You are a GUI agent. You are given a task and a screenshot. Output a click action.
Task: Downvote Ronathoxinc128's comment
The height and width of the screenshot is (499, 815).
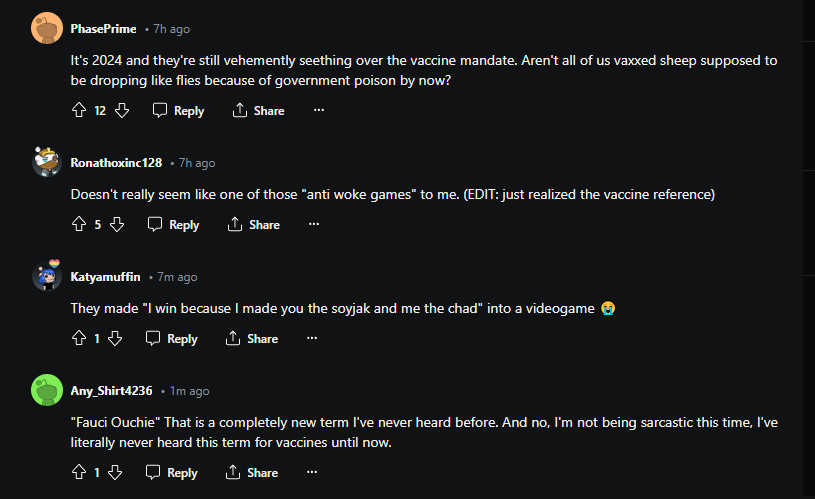tap(117, 225)
